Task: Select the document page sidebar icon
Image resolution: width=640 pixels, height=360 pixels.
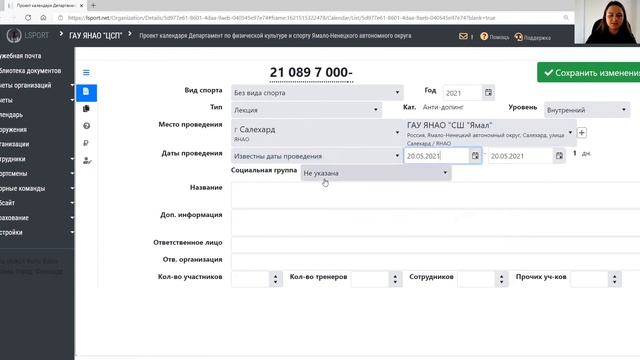Action: 86,92
